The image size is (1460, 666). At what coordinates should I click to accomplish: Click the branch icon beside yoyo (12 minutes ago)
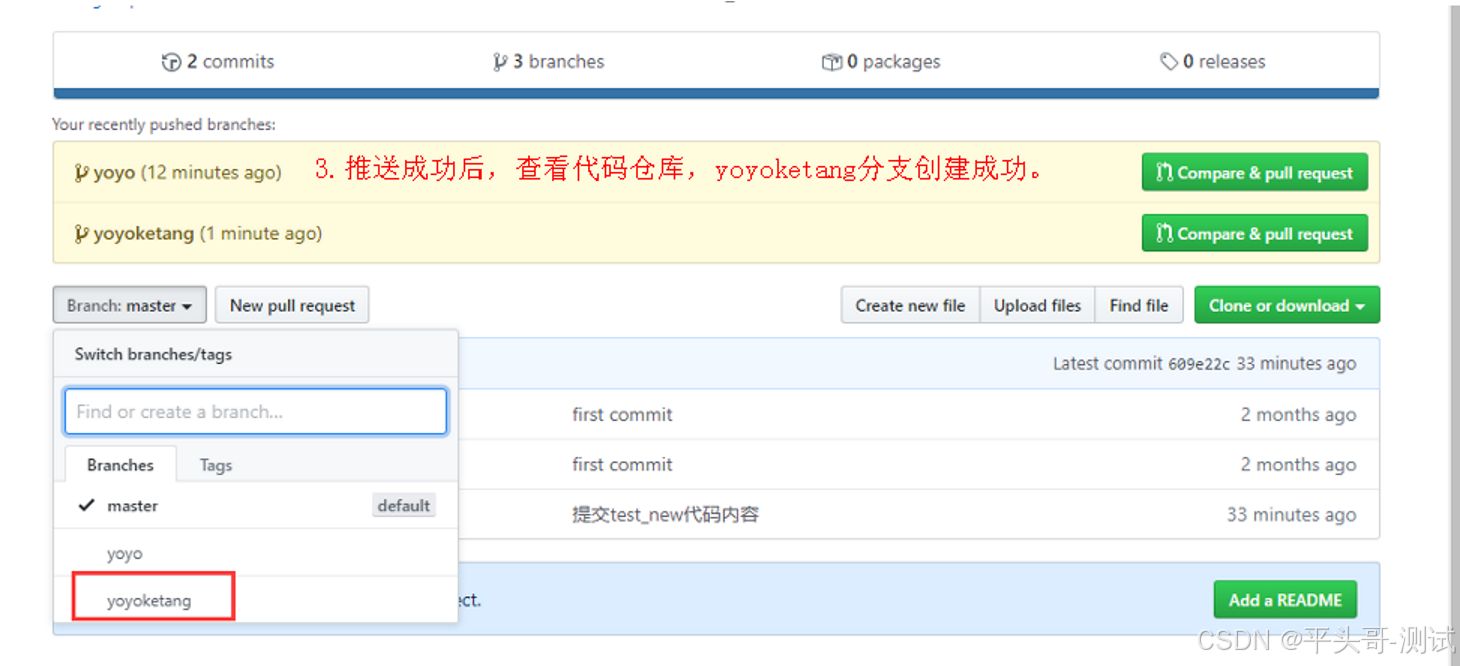point(81,172)
